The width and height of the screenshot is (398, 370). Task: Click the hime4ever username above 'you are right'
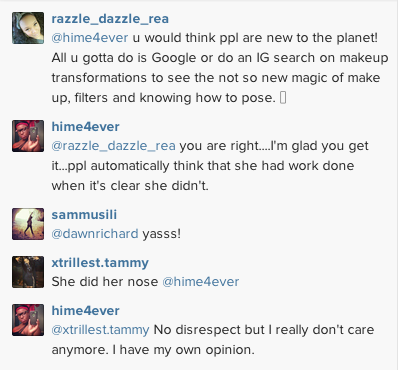tap(85, 127)
